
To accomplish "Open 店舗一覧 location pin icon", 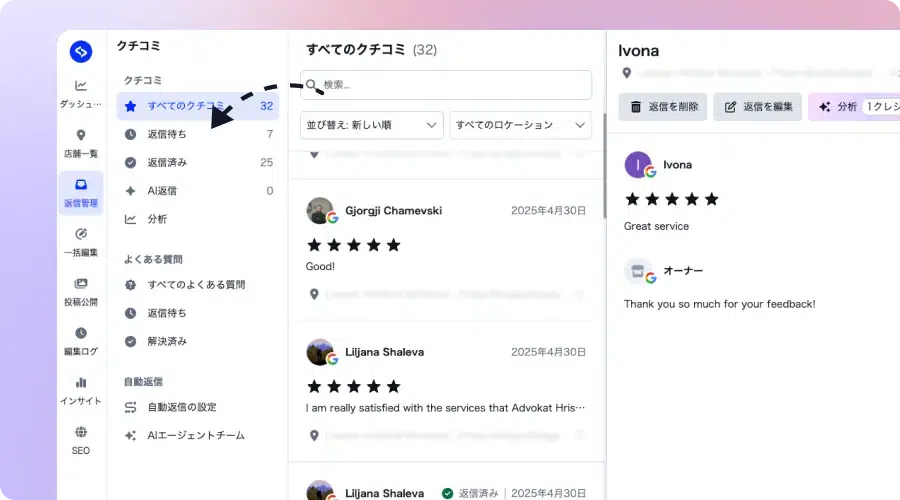I will click(81, 135).
